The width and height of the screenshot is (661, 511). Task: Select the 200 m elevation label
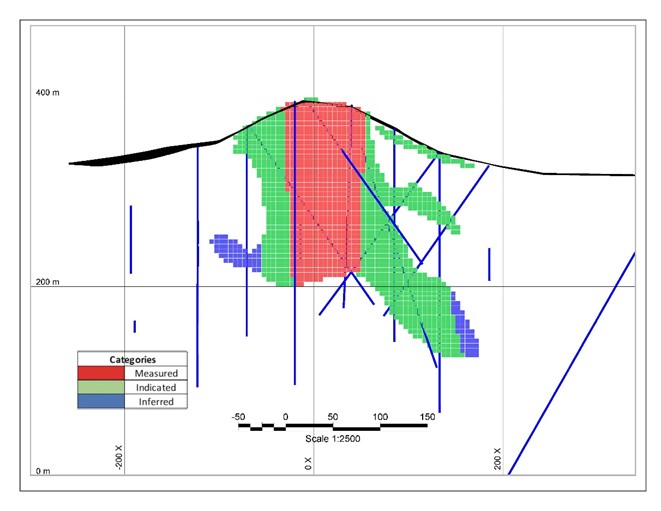point(48,282)
